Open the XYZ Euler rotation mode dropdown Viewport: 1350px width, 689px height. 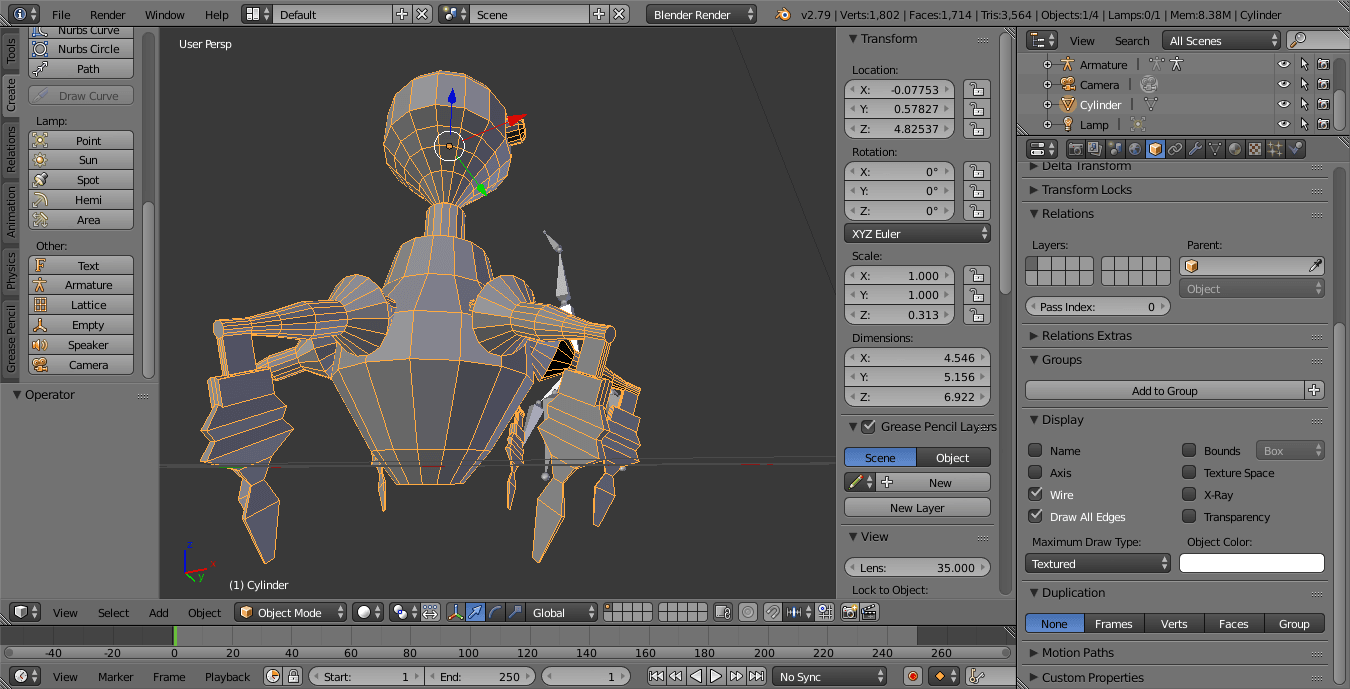pyautogui.click(x=917, y=234)
